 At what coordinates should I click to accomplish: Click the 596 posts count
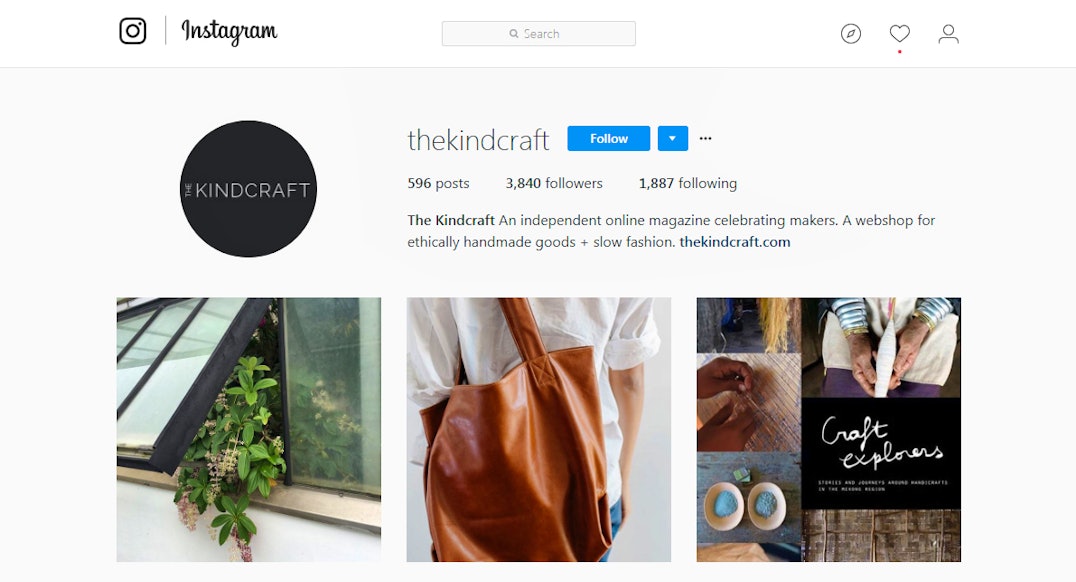coord(438,183)
